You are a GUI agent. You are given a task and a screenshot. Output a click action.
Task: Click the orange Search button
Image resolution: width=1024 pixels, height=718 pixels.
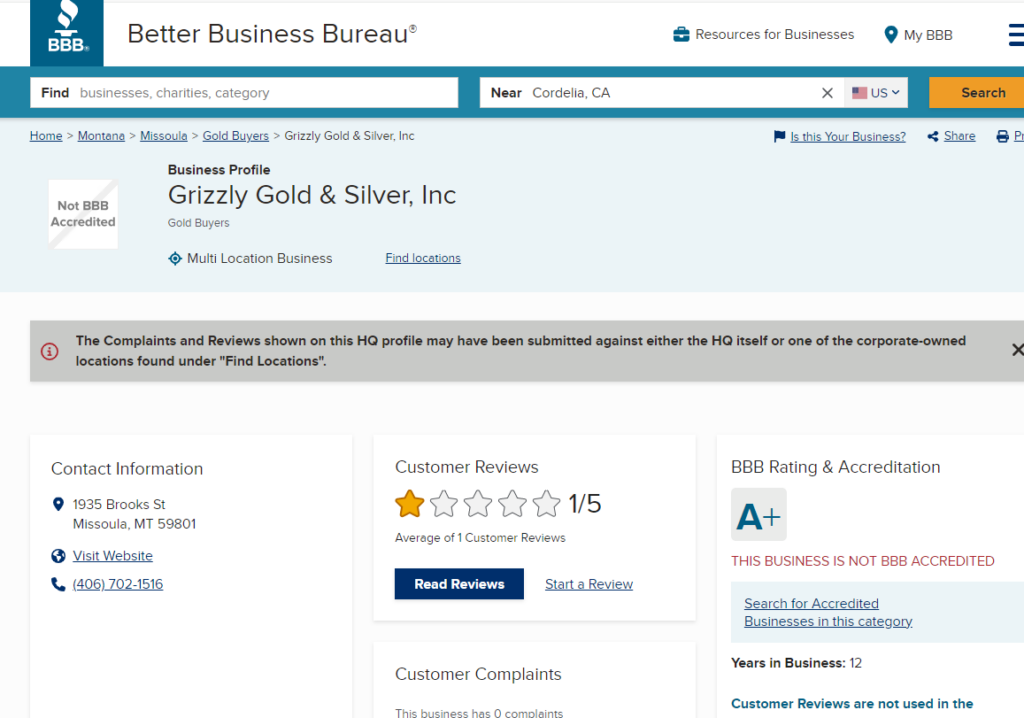coord(977,93)
